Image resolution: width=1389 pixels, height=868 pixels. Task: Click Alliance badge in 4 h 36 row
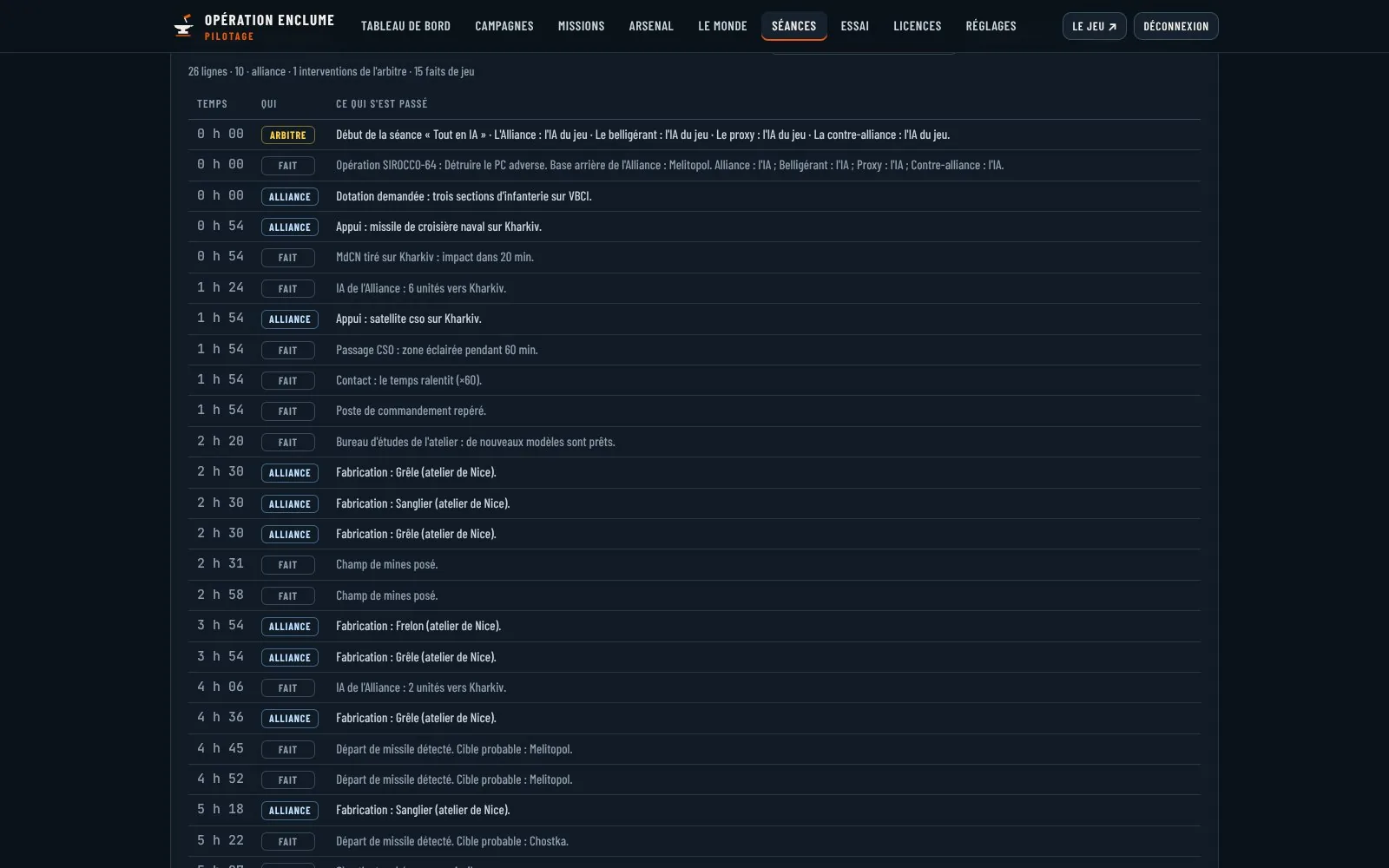point(290,719)
